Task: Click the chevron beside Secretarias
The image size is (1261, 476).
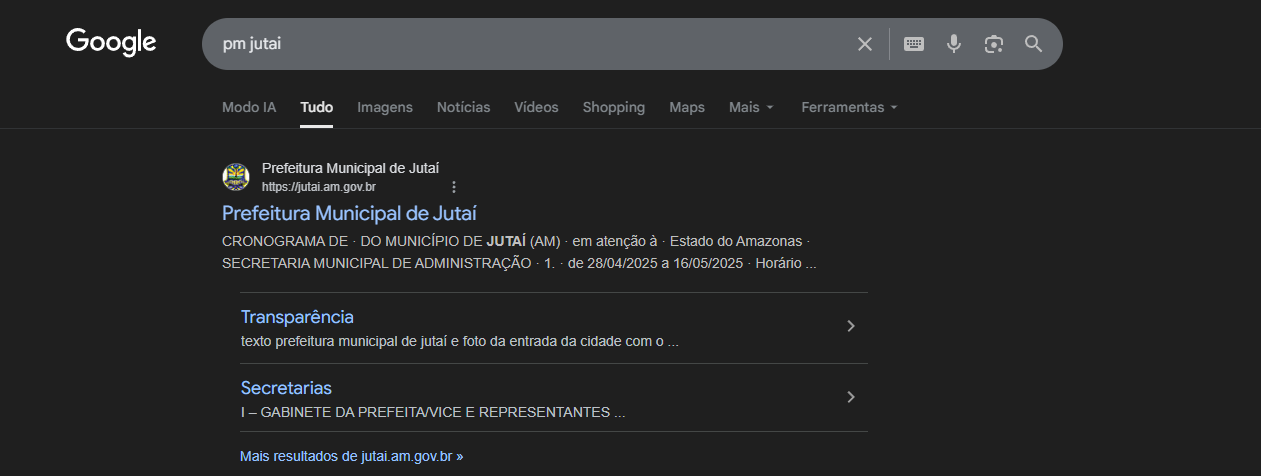Action: [x=851, y=397]
